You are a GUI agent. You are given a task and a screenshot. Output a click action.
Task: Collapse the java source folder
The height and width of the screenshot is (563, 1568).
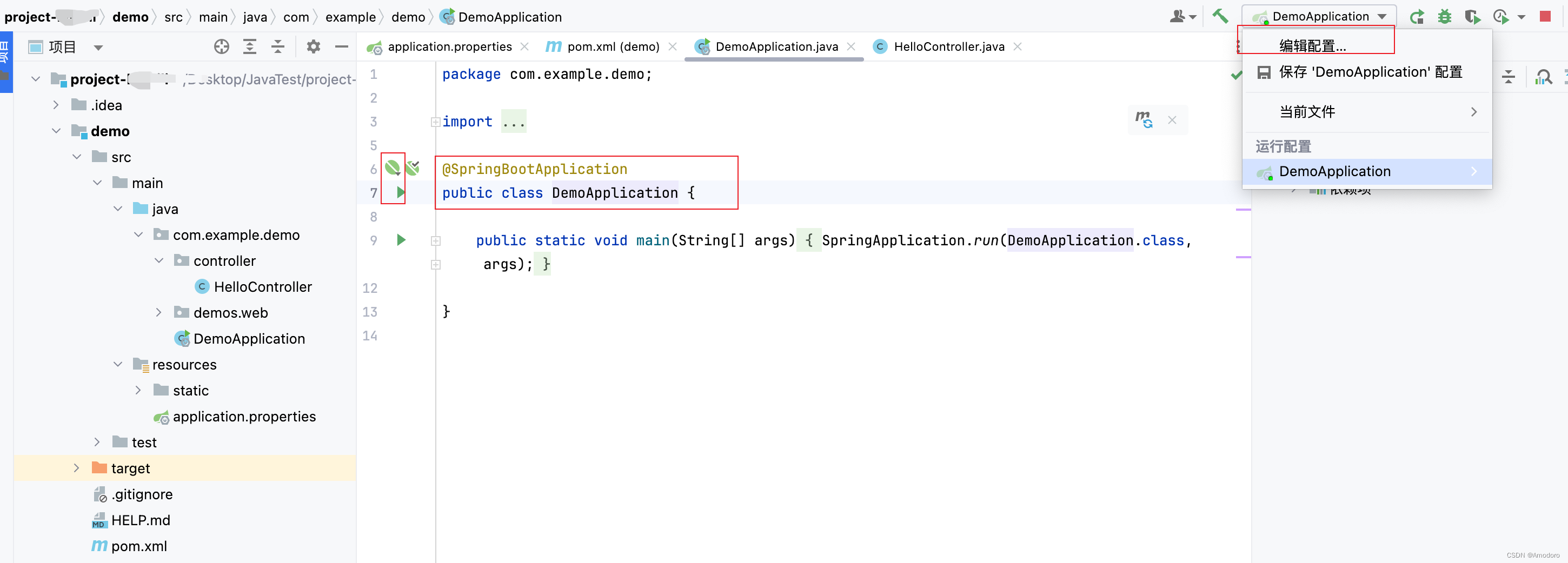[118, 209]
